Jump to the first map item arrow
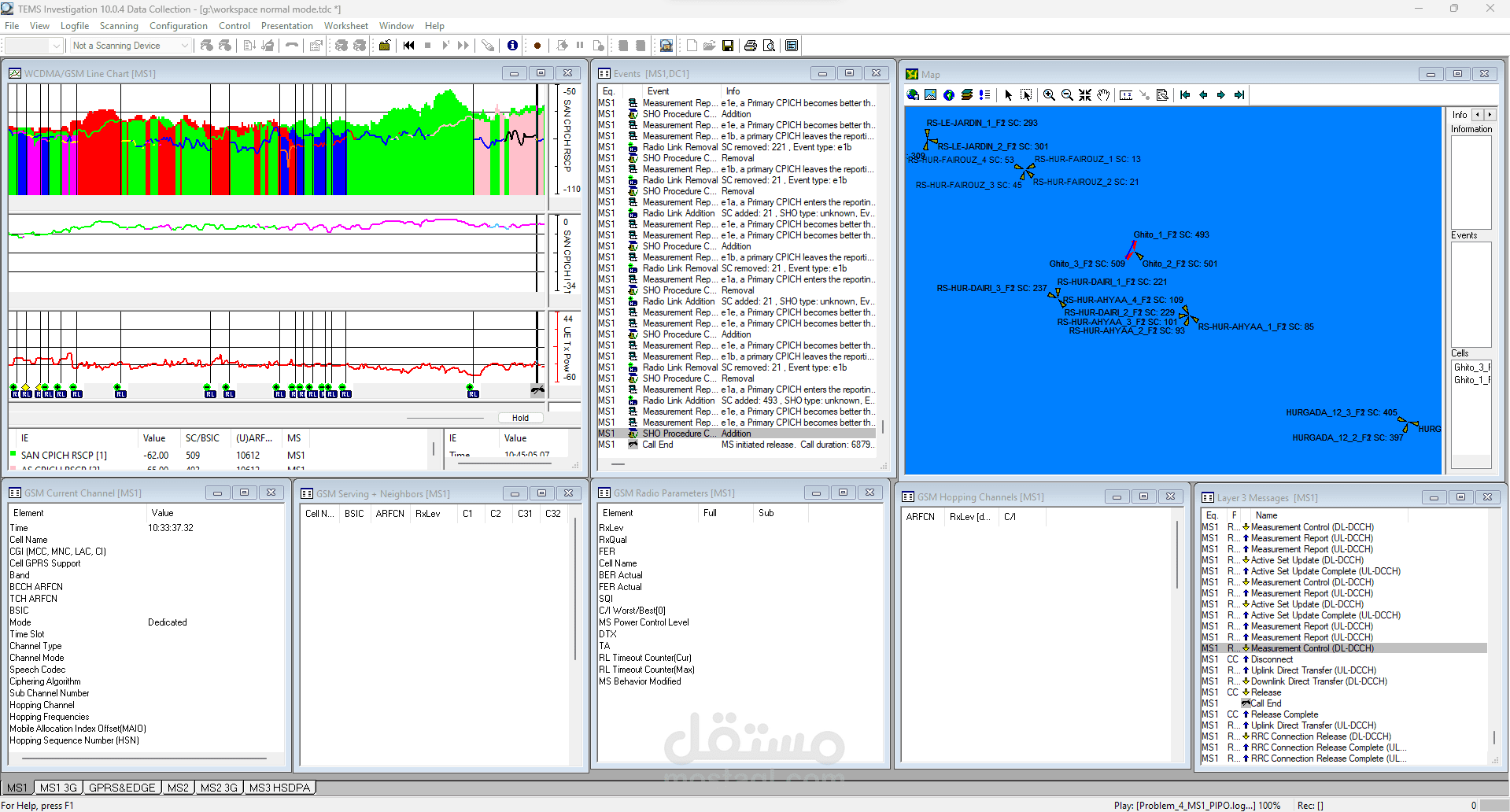The width and height of the screenshot is (1510, 812). click(x=1185, y=95)
